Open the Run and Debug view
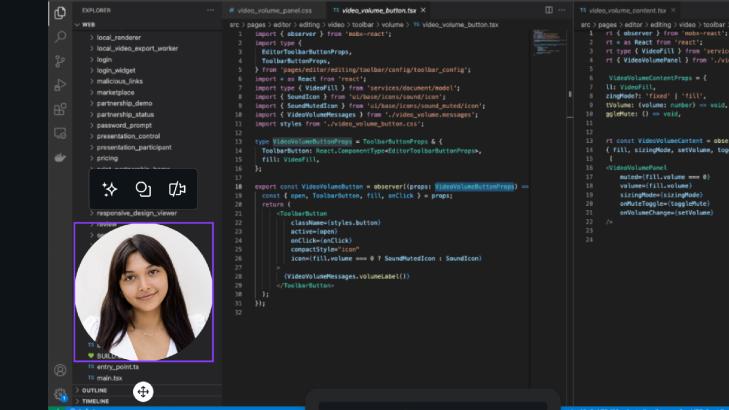 tap(60, 85)
